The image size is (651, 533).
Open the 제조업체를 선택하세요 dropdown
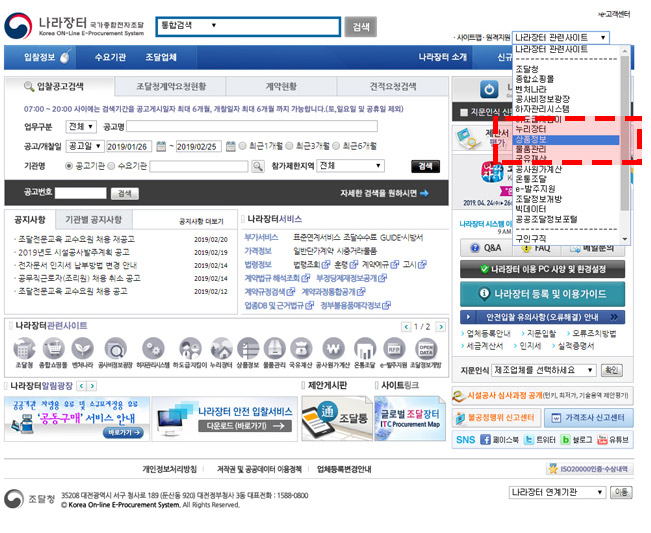(x=543, y=370)
